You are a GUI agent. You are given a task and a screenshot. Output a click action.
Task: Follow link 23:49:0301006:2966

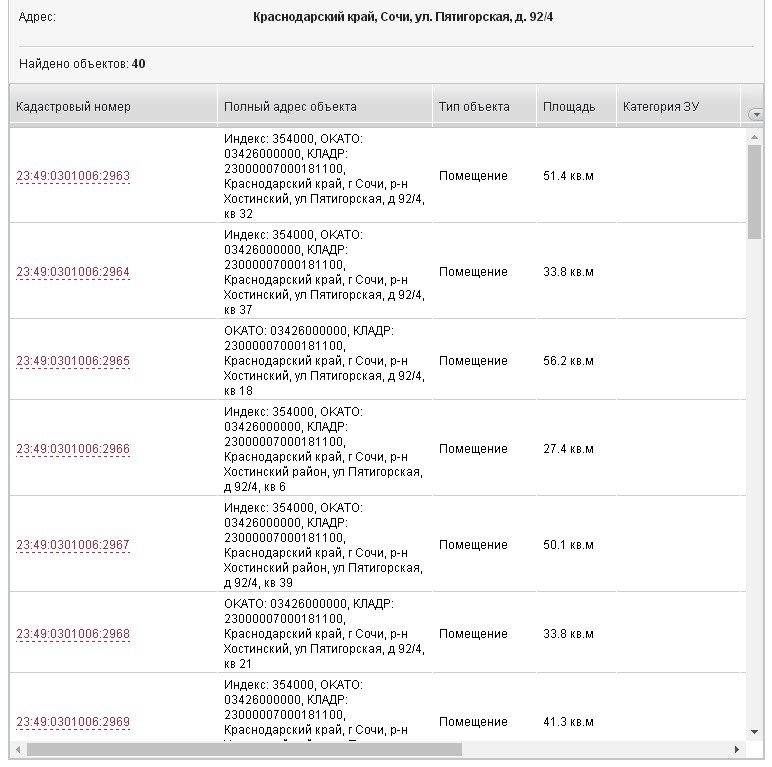point(73,450)
